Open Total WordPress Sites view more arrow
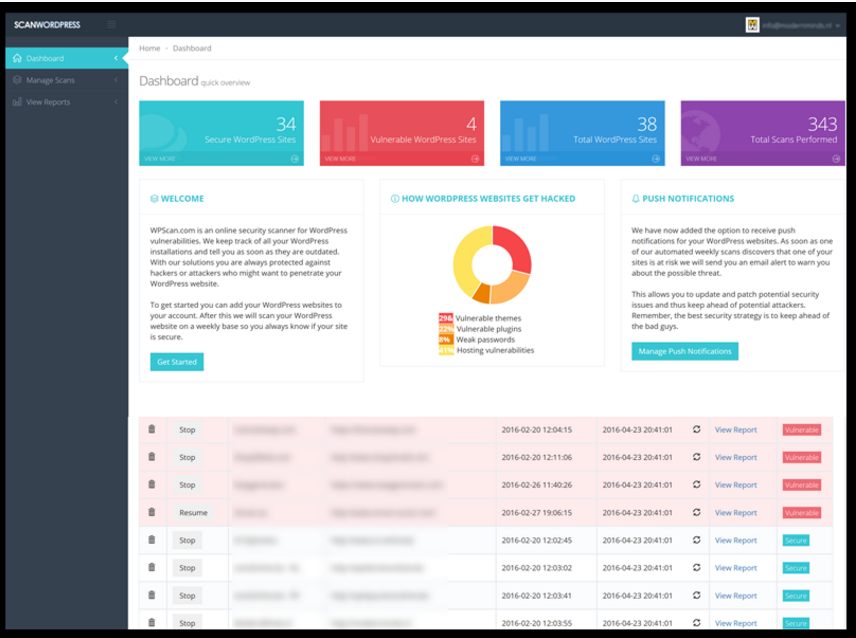The height and width of the screenshot is (638, 856). coord(656,159)
